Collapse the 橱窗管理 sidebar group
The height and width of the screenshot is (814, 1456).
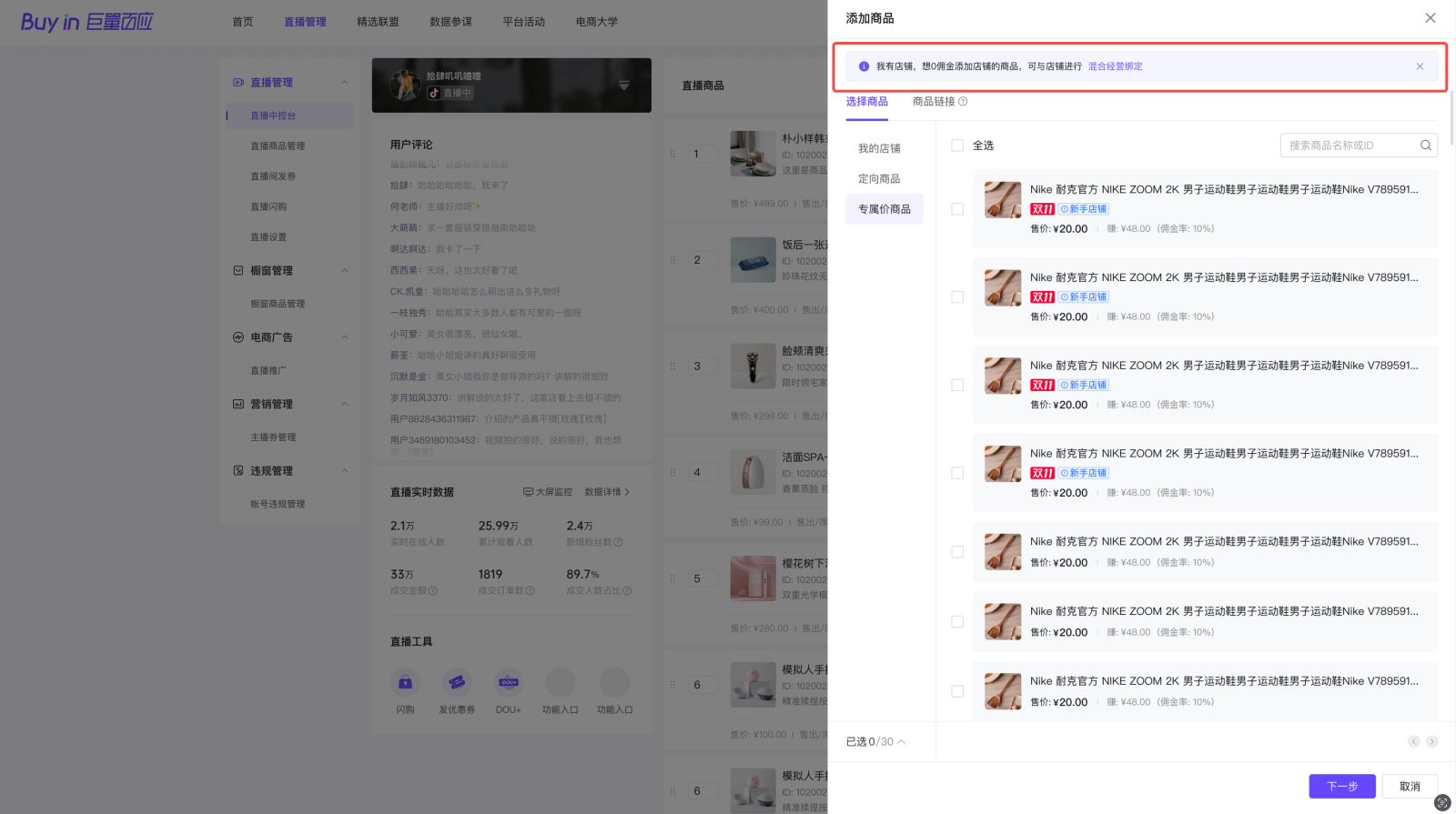click(345, 271)
